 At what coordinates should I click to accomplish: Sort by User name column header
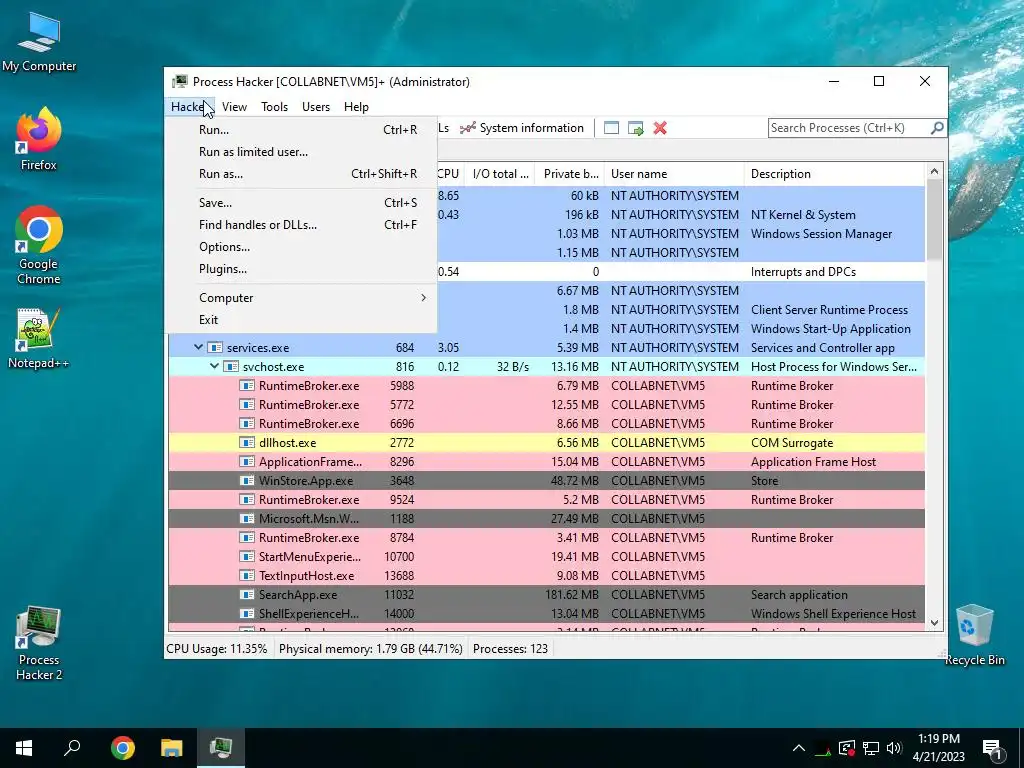pyautogui.click(x=674, y=174)
